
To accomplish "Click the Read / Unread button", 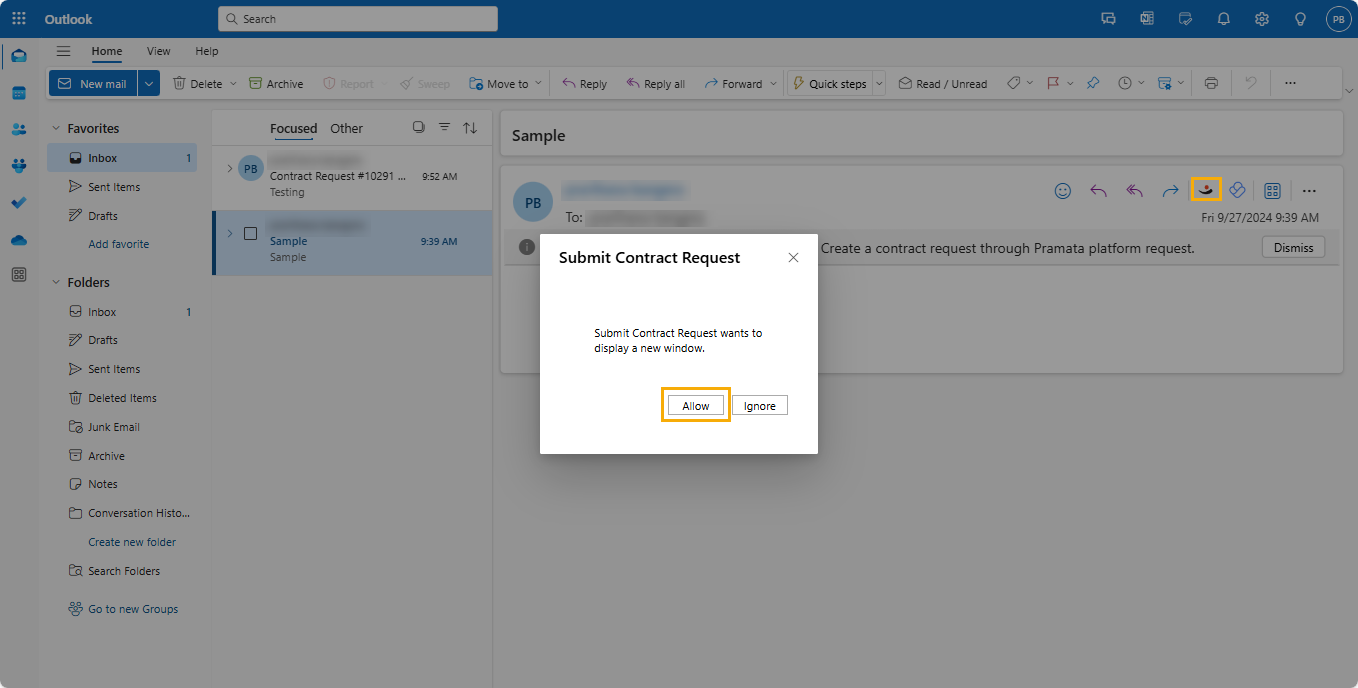I will click(942, 84).
